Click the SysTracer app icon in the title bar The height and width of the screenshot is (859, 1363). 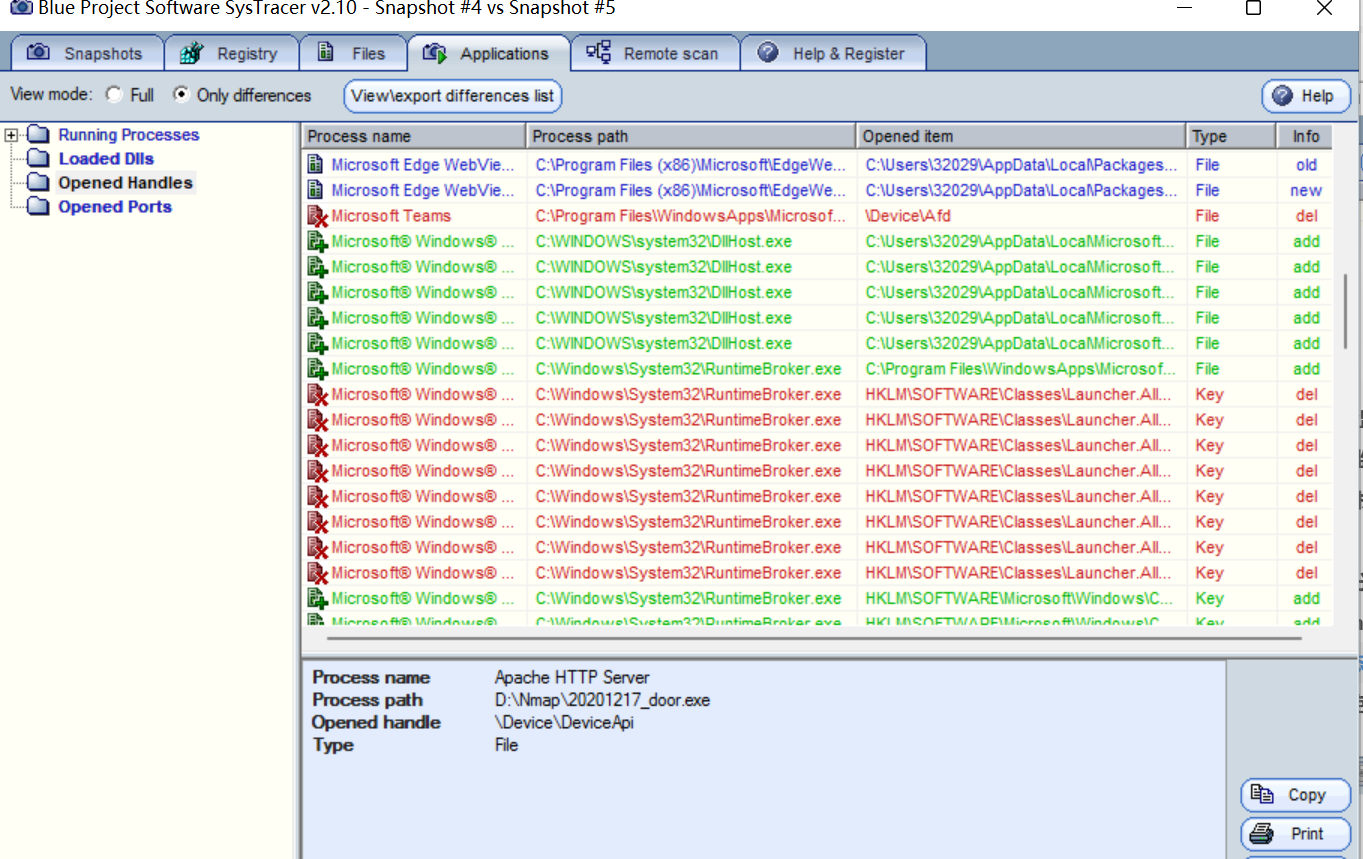point(19,8)
